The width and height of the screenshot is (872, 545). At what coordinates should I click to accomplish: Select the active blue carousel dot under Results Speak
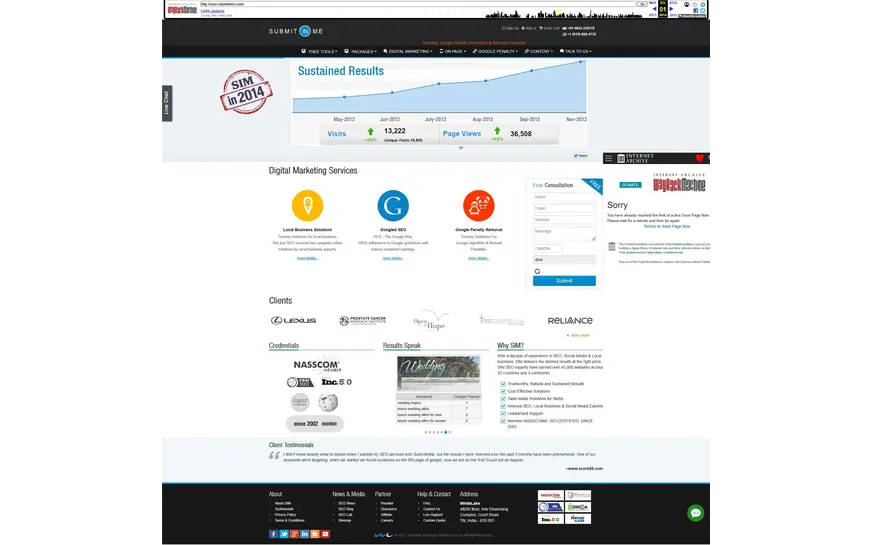(x=445, y=432)
